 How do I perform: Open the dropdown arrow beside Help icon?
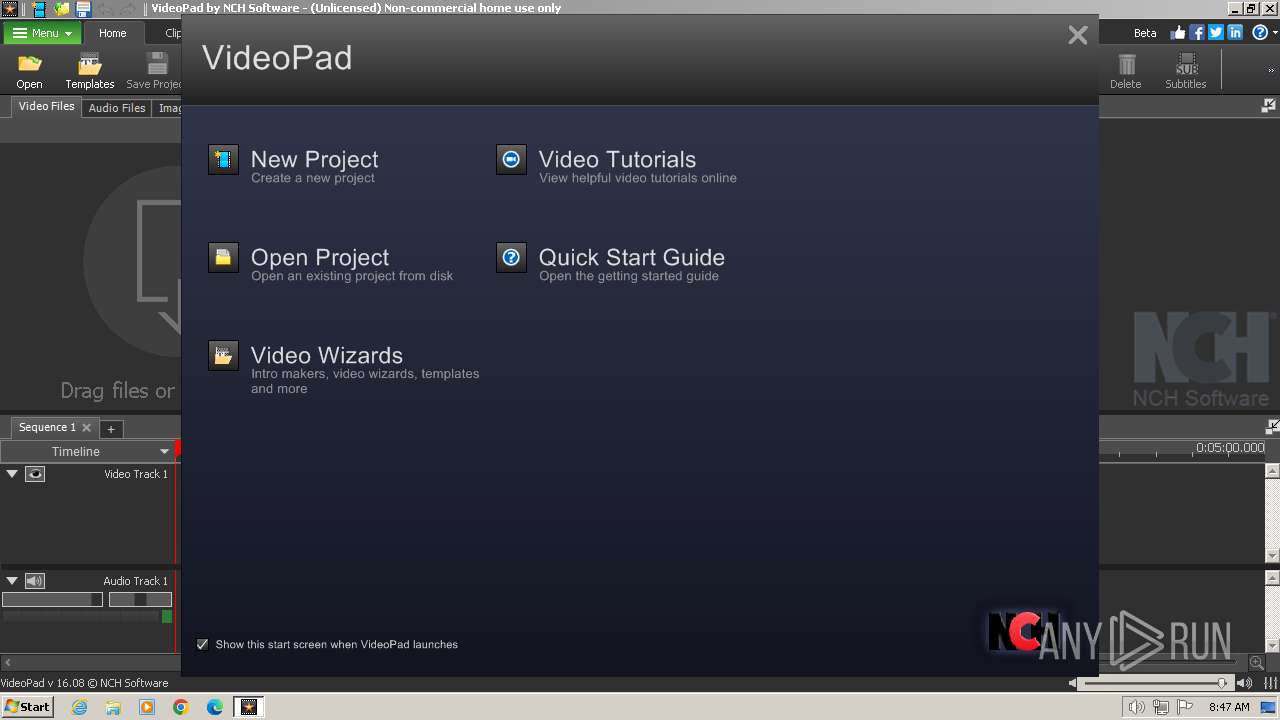(1274, 33)
